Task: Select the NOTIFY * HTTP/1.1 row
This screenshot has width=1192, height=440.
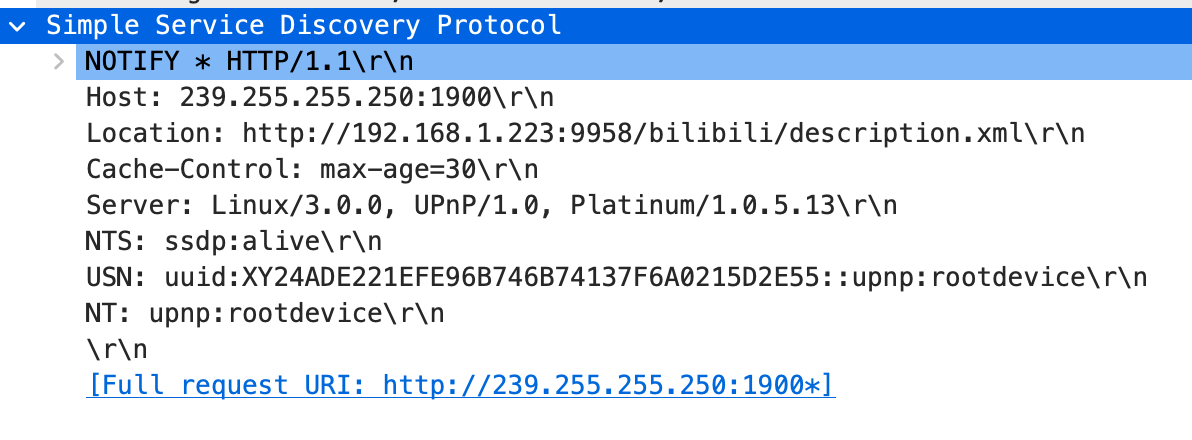Action: 634,62
